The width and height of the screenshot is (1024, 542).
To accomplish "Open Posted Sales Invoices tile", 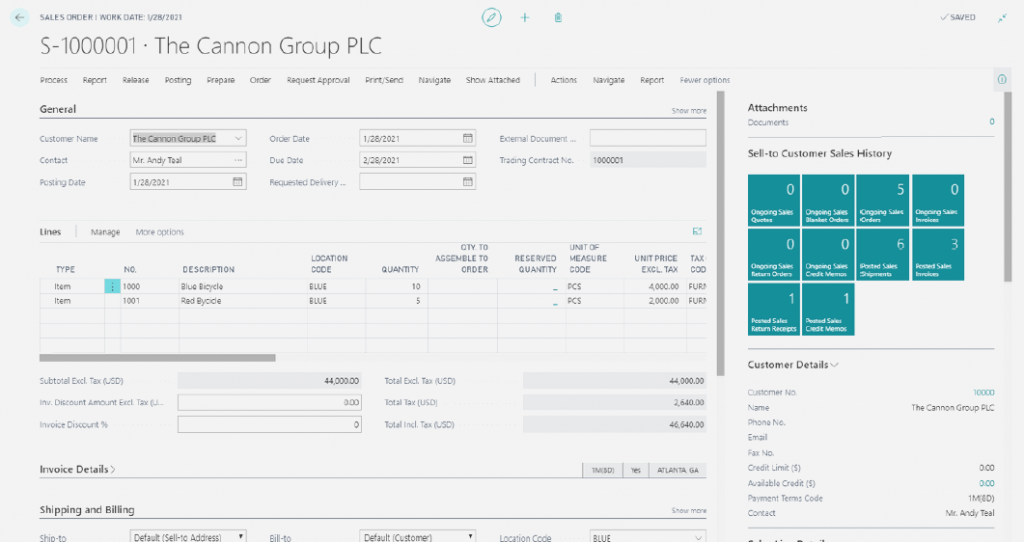I will coord(938,255).
